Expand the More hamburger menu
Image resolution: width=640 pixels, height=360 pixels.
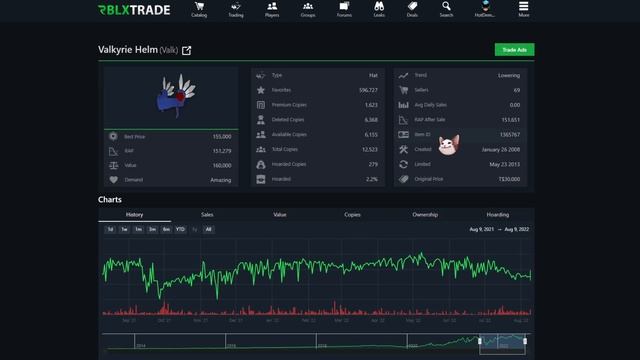click(x=524, y=9)
